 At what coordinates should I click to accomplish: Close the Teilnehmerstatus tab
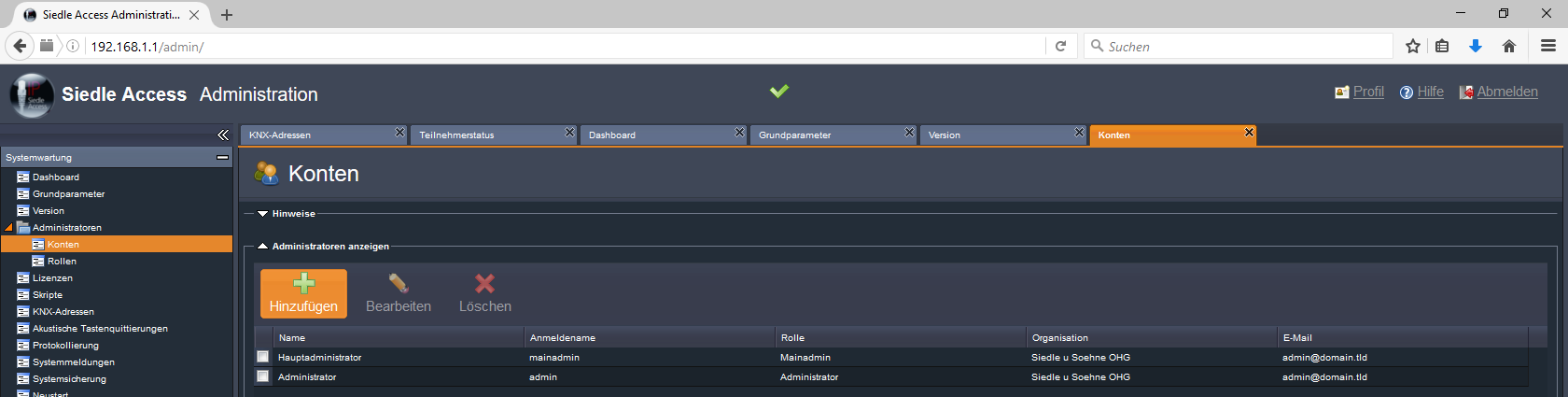click(x=569, y=133)
